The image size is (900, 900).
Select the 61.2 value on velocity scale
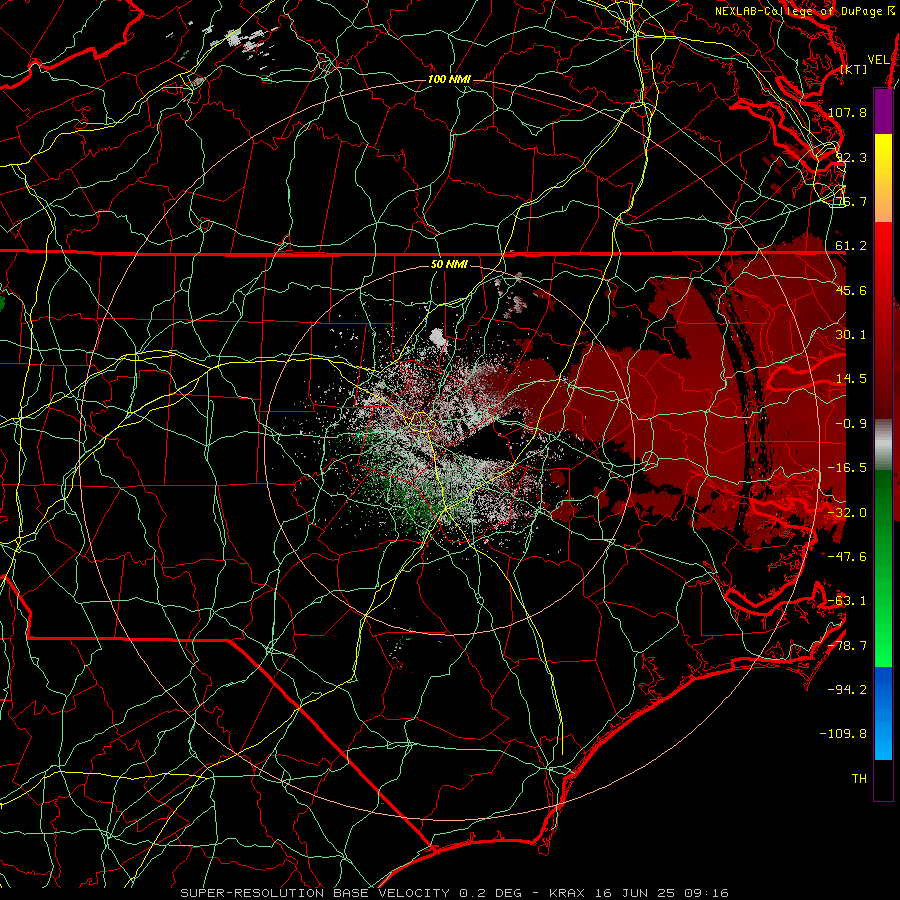[x=851, y=246]
